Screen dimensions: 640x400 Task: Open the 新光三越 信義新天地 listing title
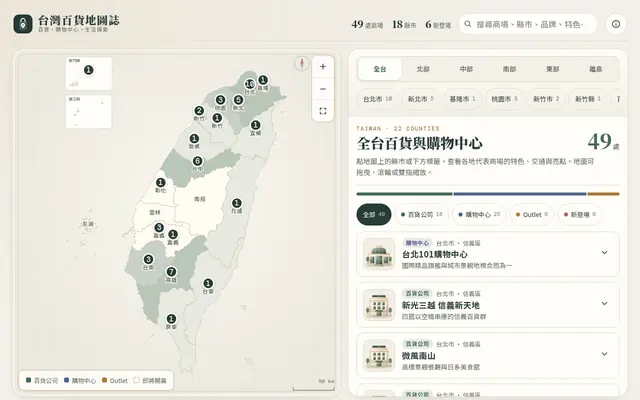(440, 305)
